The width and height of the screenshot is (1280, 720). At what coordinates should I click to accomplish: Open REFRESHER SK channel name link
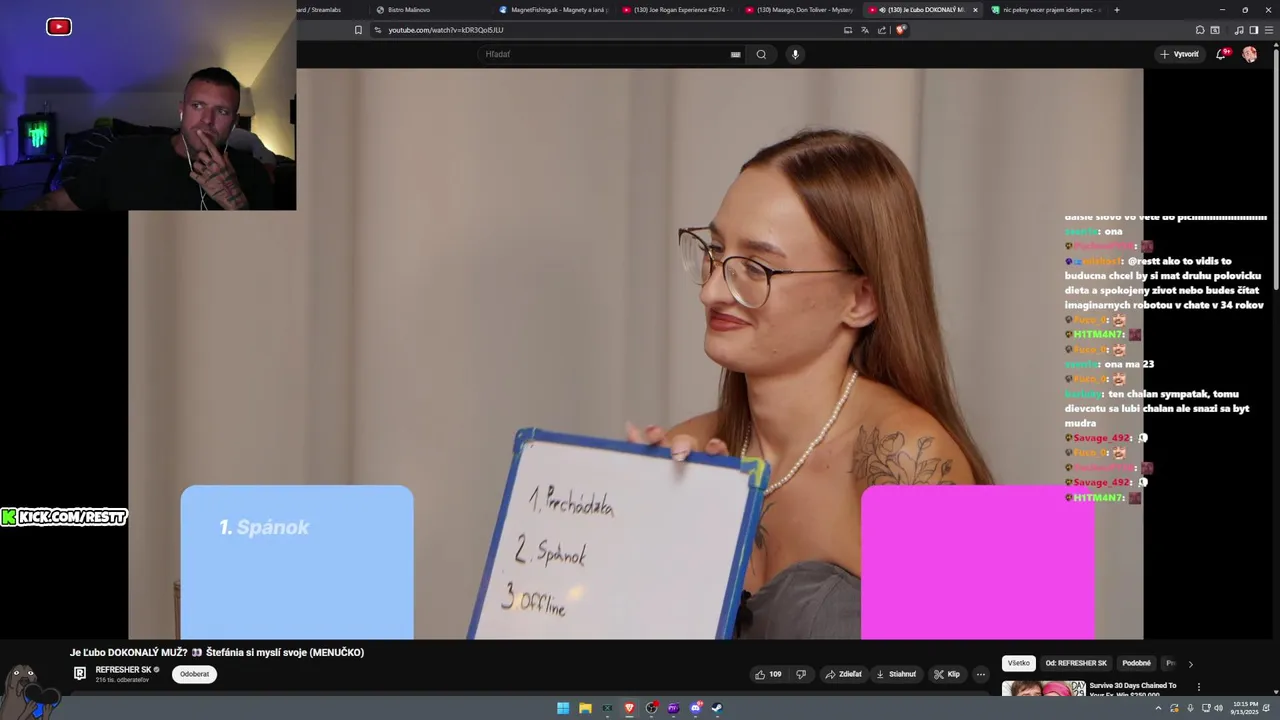pos(124,670)
